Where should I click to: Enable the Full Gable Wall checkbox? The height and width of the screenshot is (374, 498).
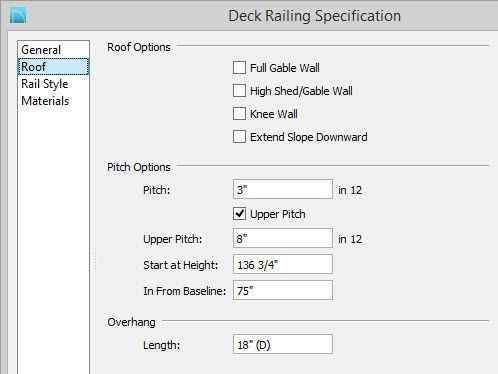point(239,68)
